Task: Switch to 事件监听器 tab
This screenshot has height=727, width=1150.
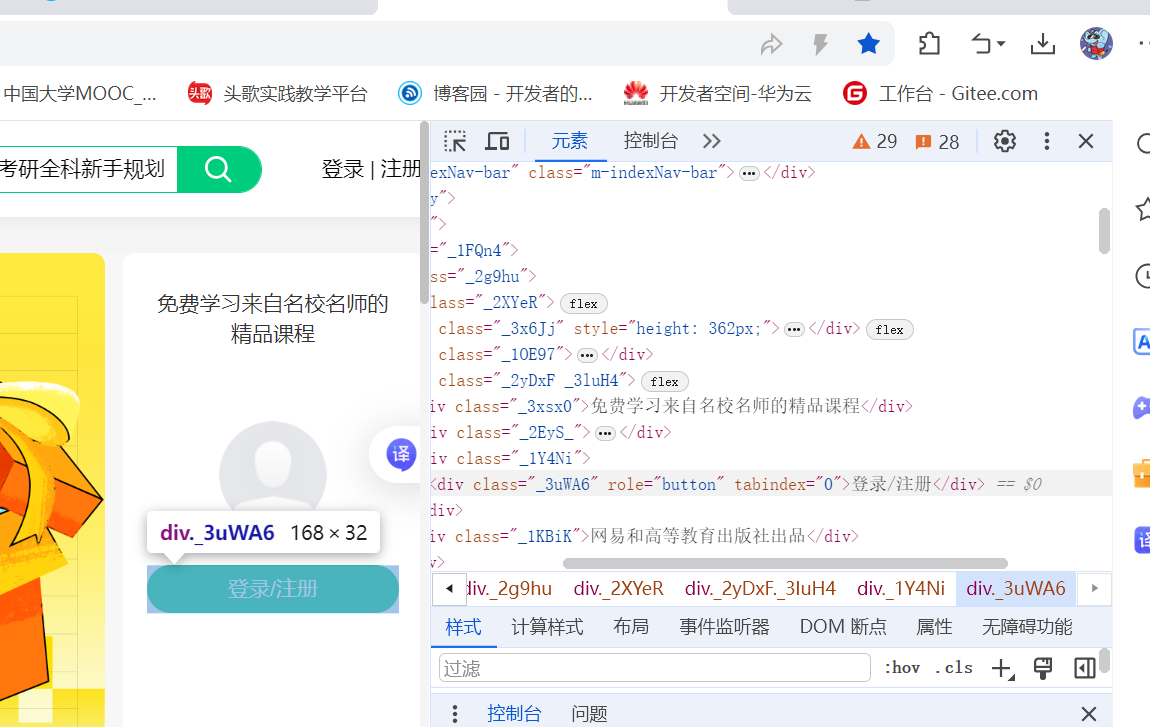Action: (724, 627)
